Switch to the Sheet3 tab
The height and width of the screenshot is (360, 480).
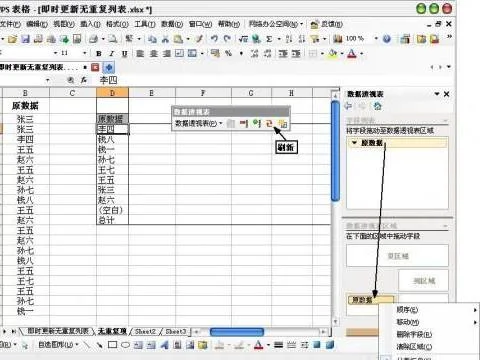176,332
